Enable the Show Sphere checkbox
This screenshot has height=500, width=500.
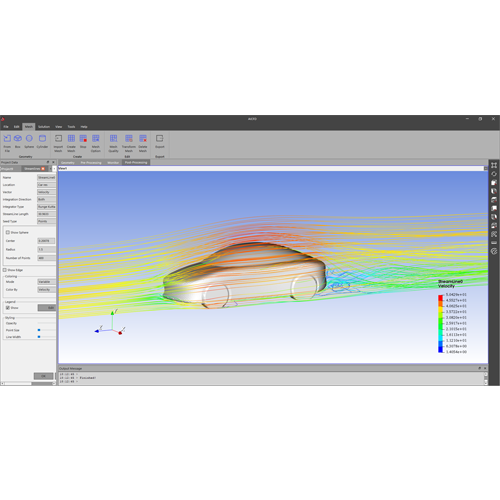pos(8,232)
